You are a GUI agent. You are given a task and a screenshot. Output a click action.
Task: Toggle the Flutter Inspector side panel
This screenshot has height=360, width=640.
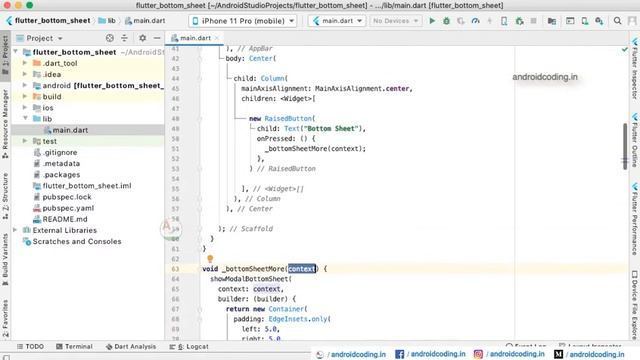pyautogui.click(x=635, y=69)
